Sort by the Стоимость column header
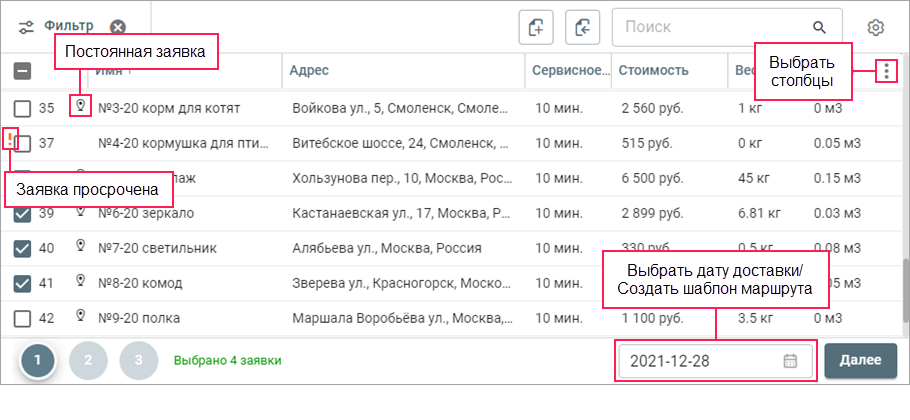Image resolution: width=910 pixels, height=420 pixels. coord(653,71)
